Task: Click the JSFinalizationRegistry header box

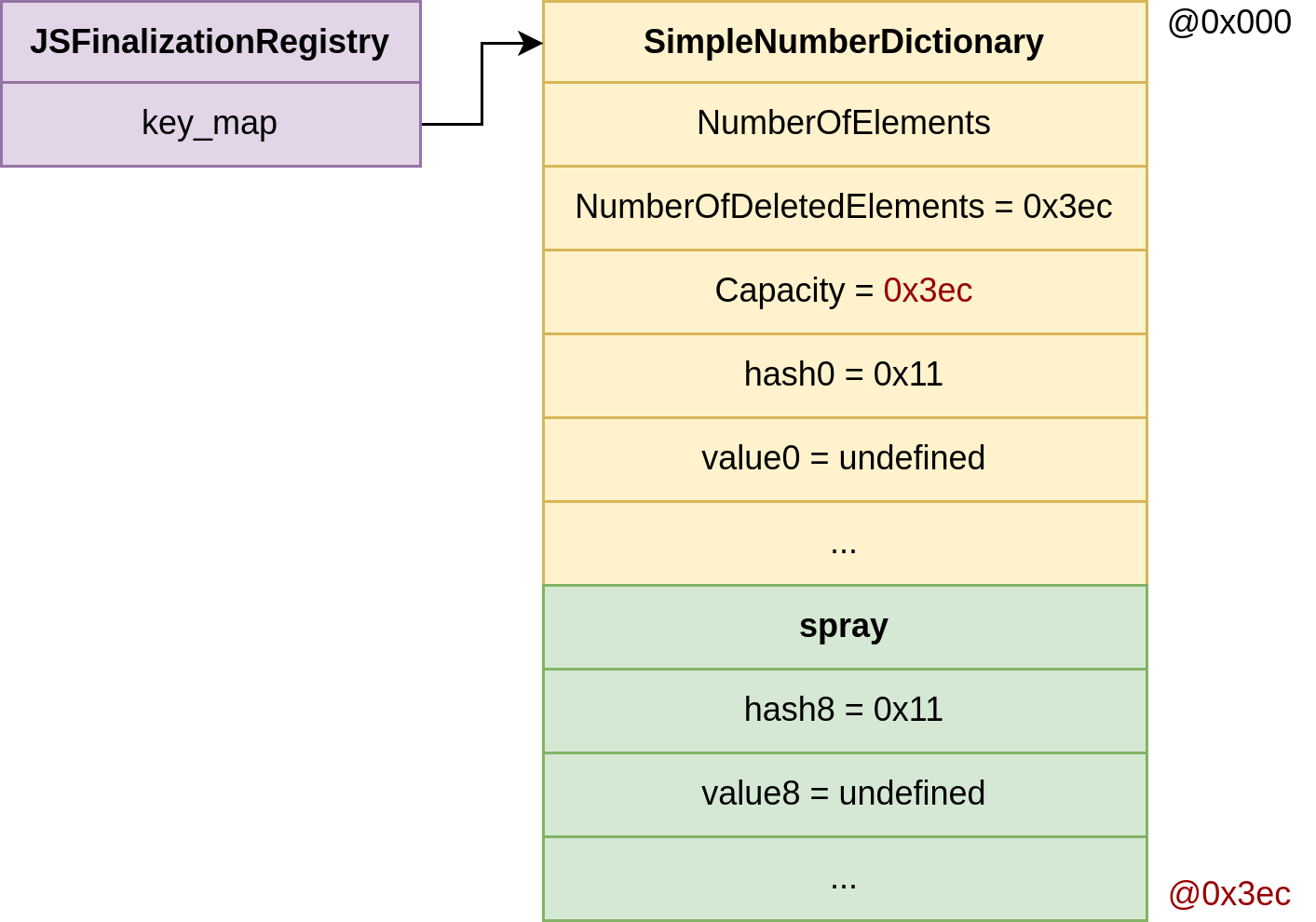Action: (x=210, y=42)
